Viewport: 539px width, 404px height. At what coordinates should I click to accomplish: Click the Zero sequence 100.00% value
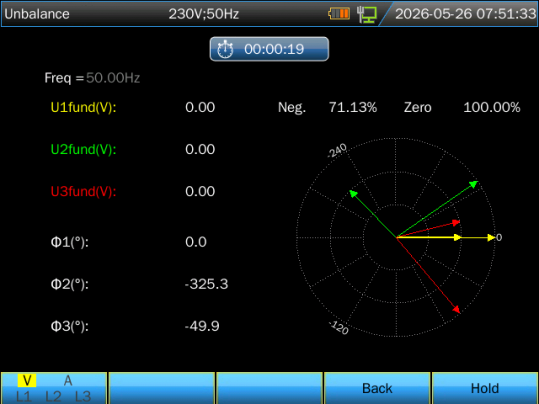coord(492,108)
